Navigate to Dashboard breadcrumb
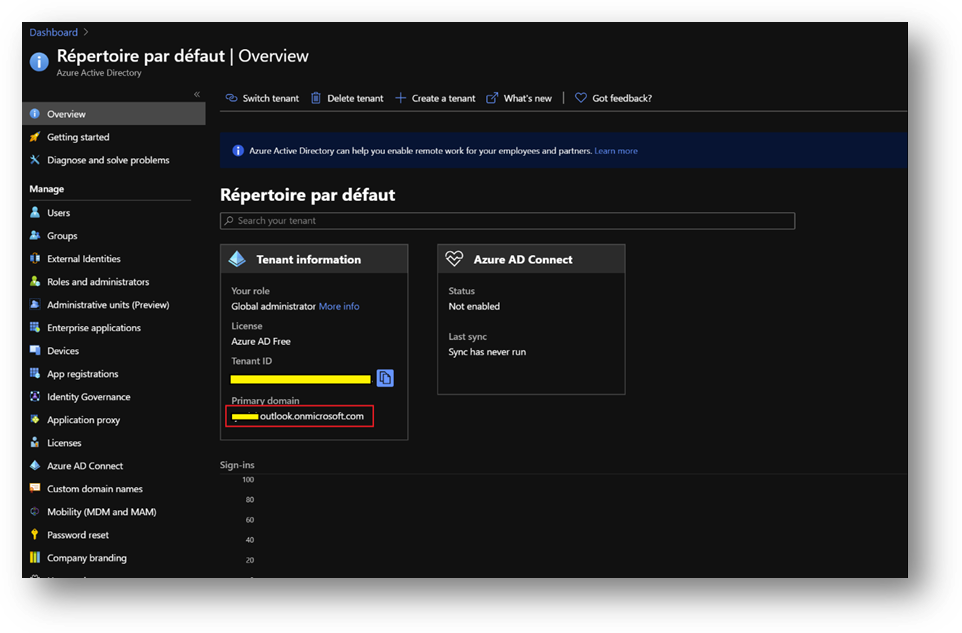The width and height of the screenshot is (962, 633). click(53, 32)
